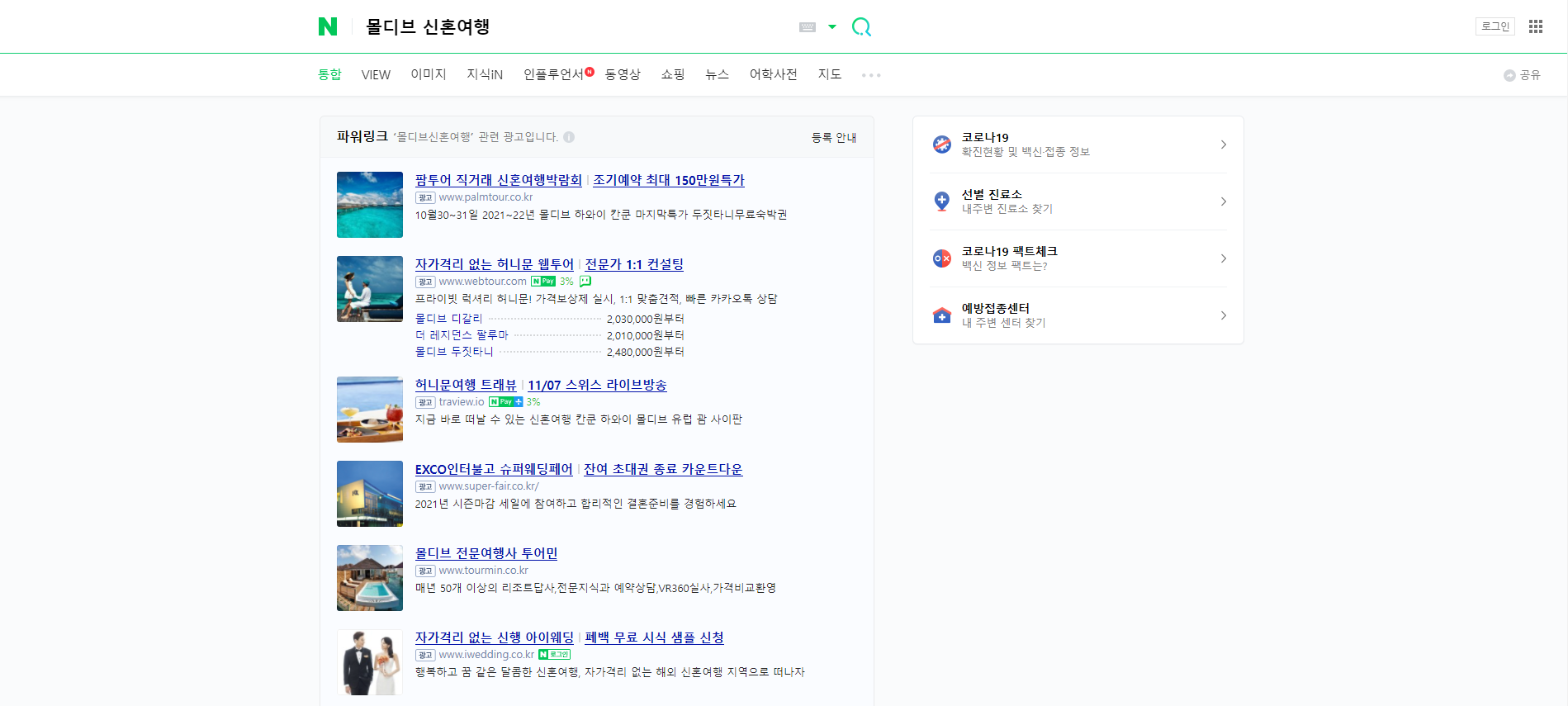Open the 11/07 스위스 라이브방송 link
The image size is (1568, 706).
click(597, 385)
